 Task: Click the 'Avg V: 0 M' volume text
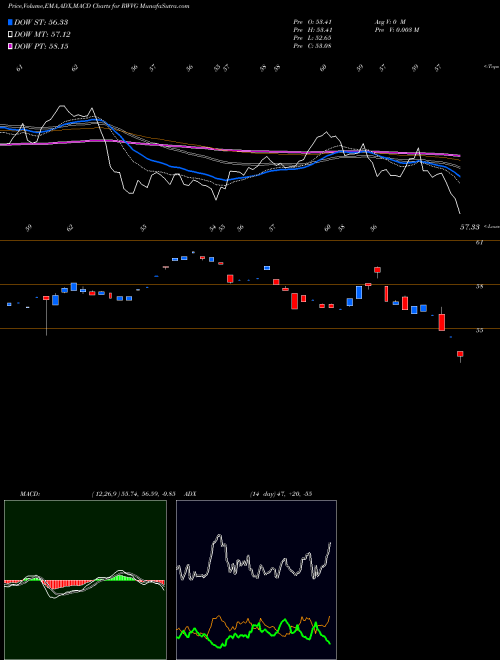[390, 22]
